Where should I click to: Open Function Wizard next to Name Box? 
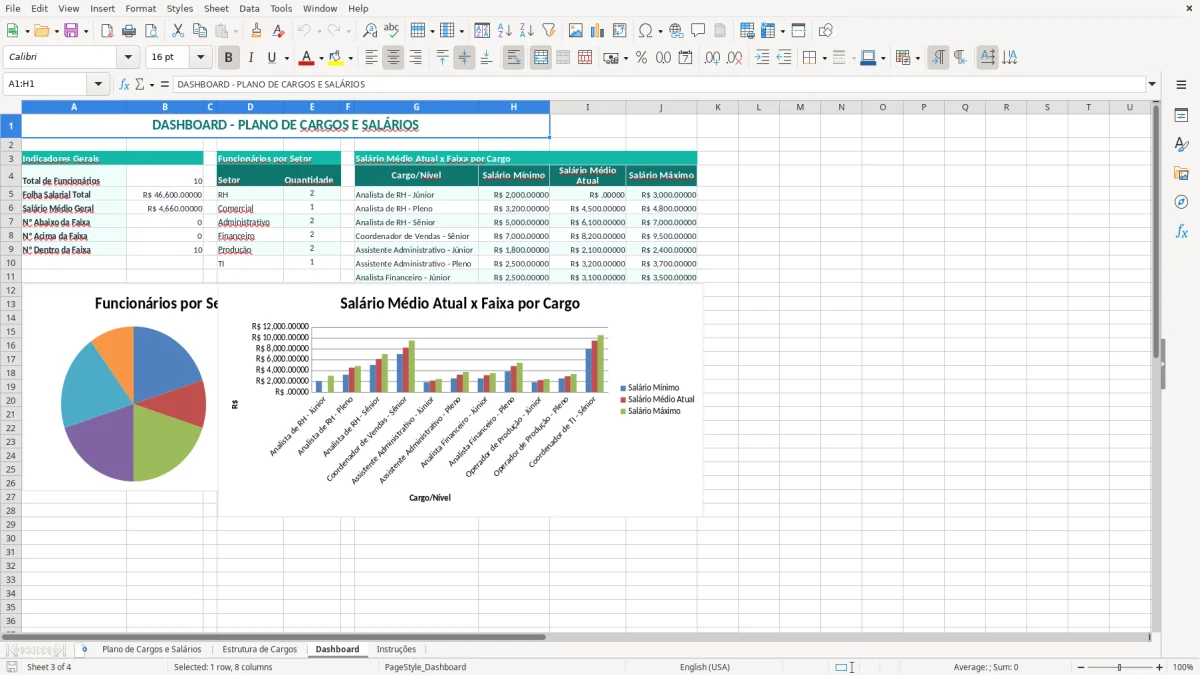coord(125,84)
